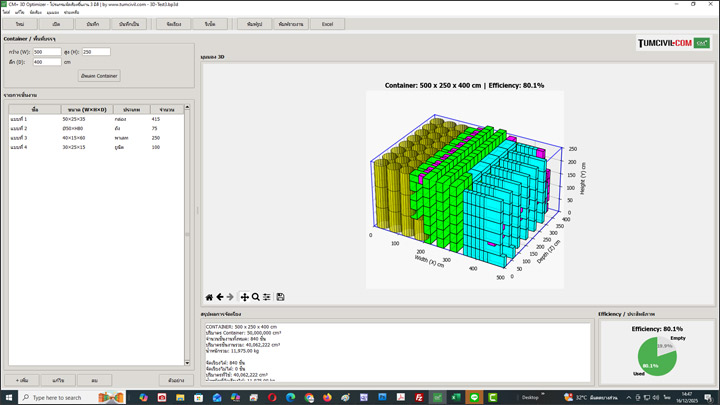
Task: Click the container width (W) input field
Action: tap(47, 52)
